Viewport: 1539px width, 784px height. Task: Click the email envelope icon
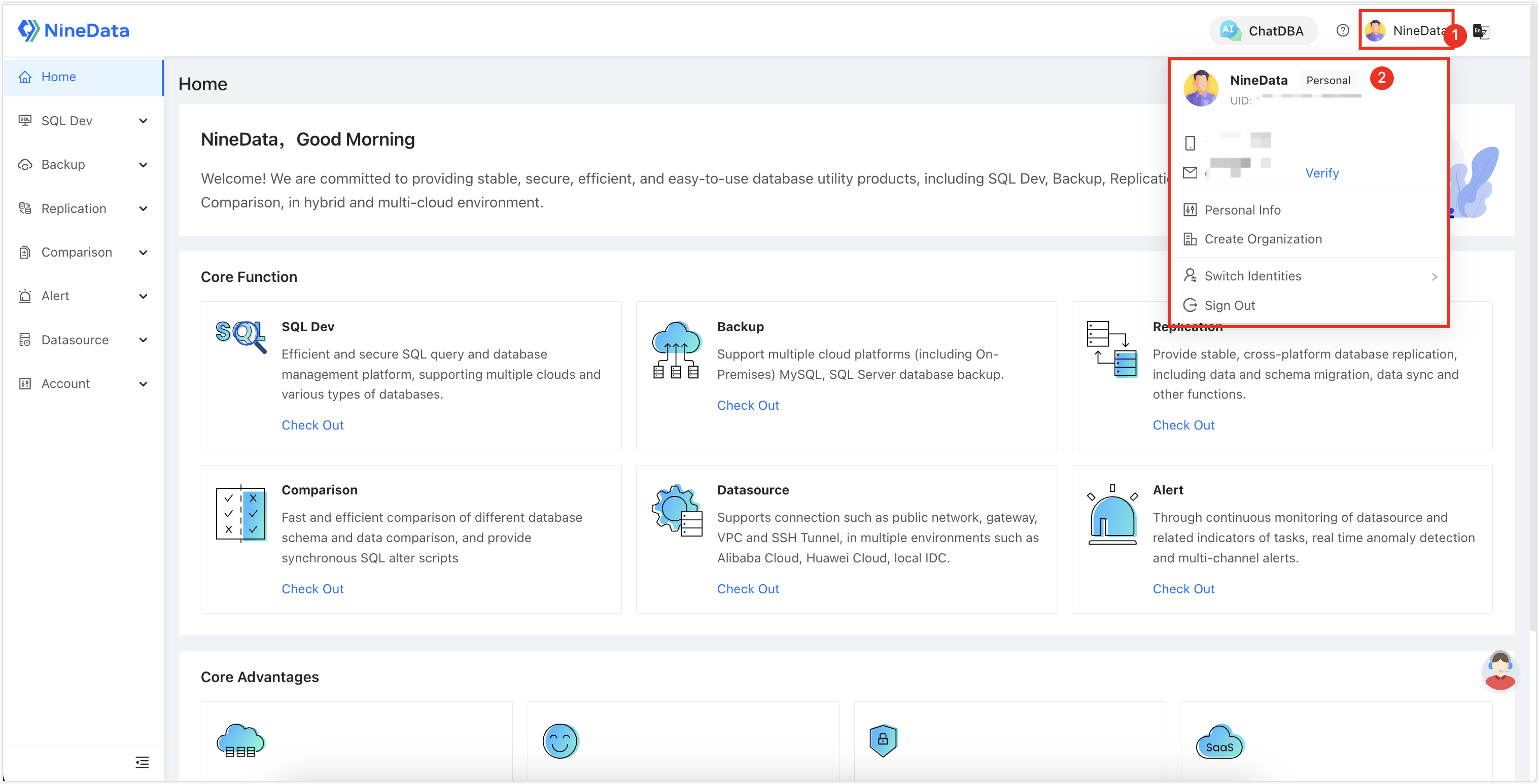coord(1190,173)
